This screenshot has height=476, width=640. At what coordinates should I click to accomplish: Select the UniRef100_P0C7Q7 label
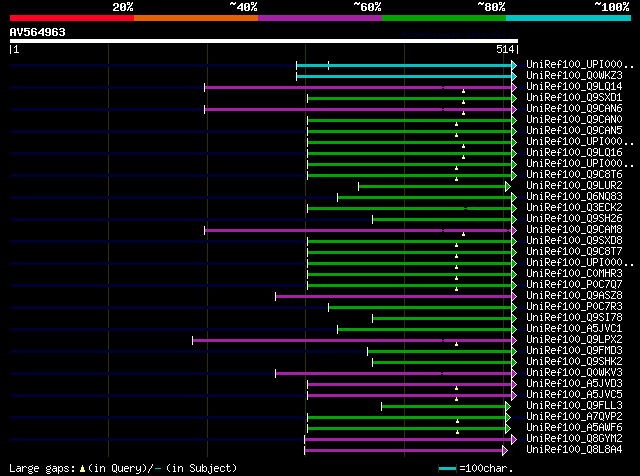point(574,285)
